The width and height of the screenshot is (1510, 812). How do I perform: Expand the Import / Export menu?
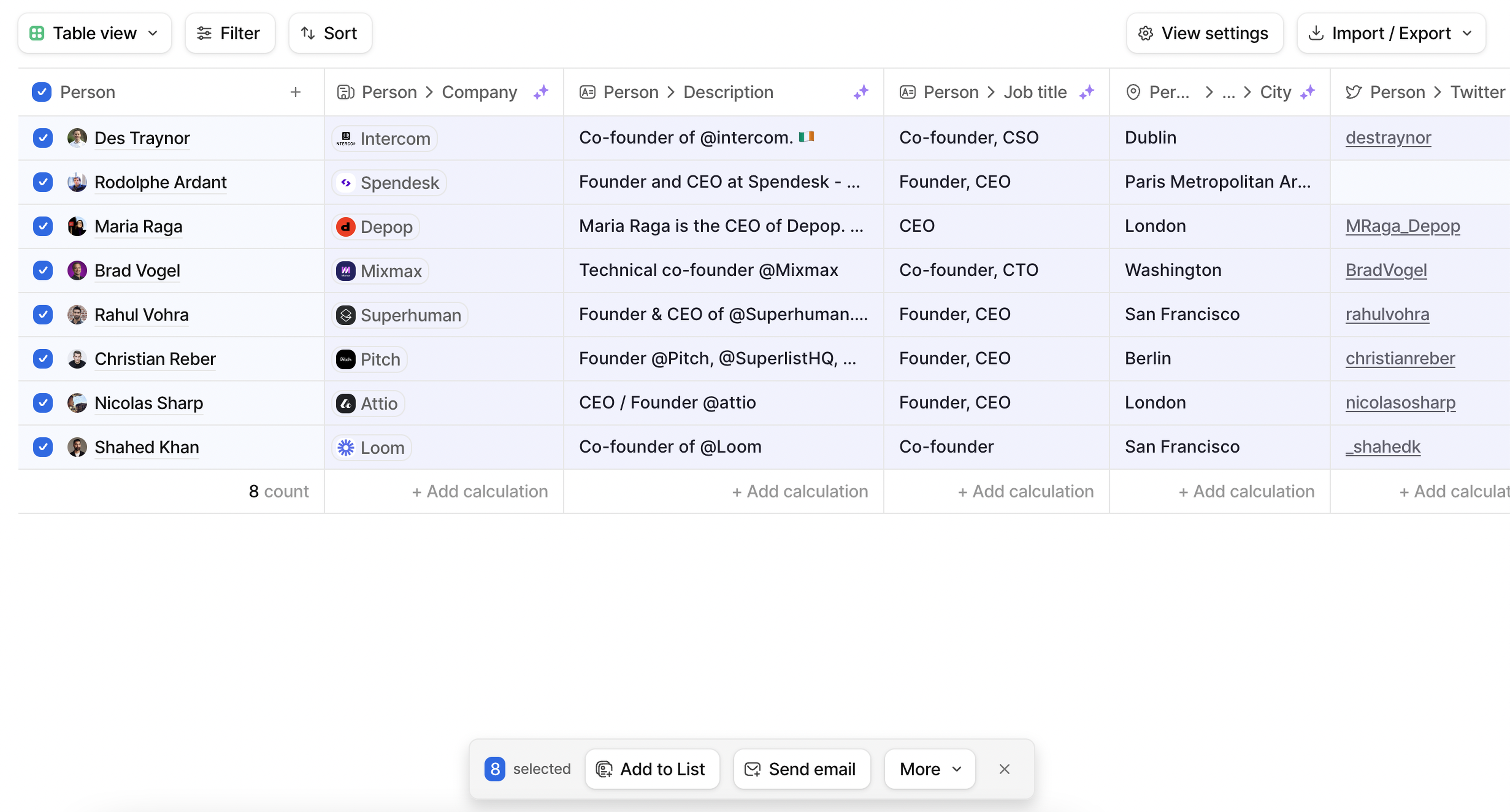(1391, 33)
